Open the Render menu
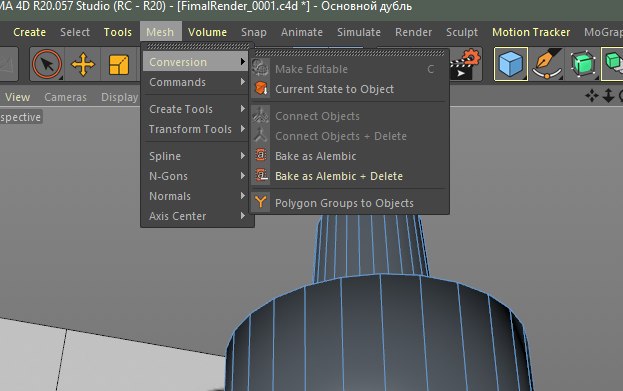623x391 pixels. pos(413,32)
